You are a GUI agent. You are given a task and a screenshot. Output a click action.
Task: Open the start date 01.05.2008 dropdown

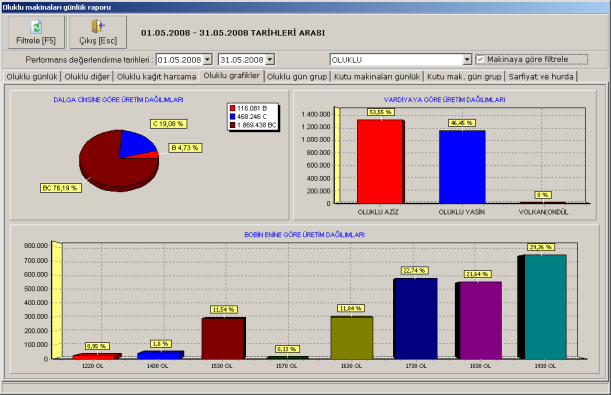click(x=208, y=60)
